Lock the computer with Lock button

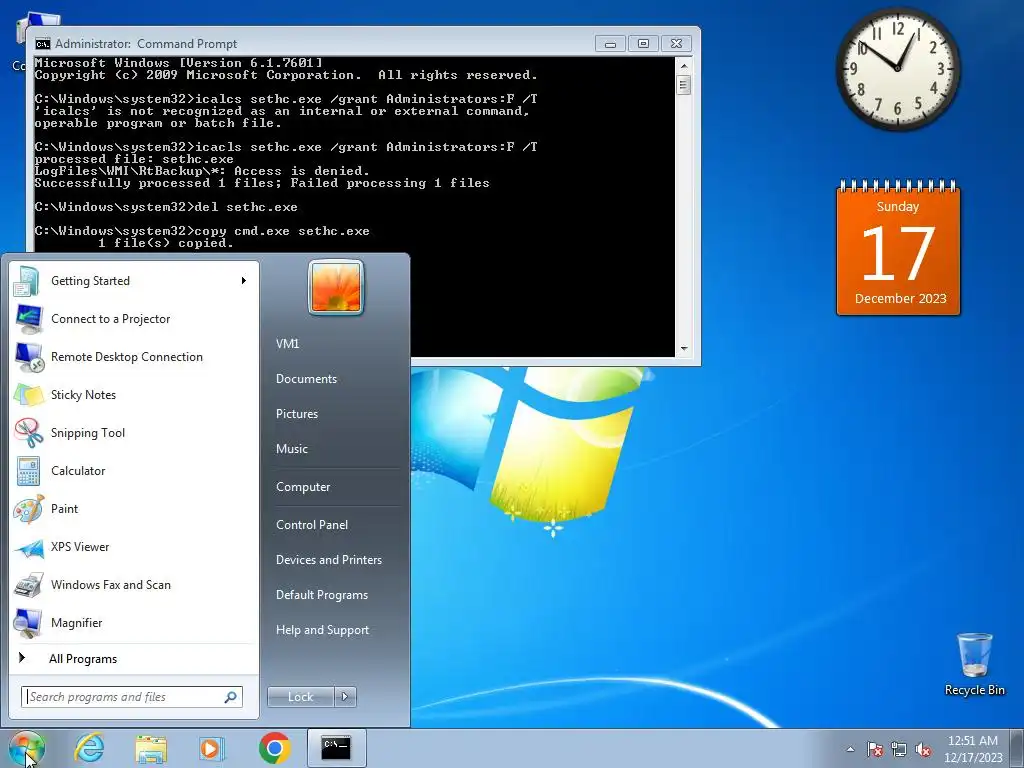click(x=300, y=697)
